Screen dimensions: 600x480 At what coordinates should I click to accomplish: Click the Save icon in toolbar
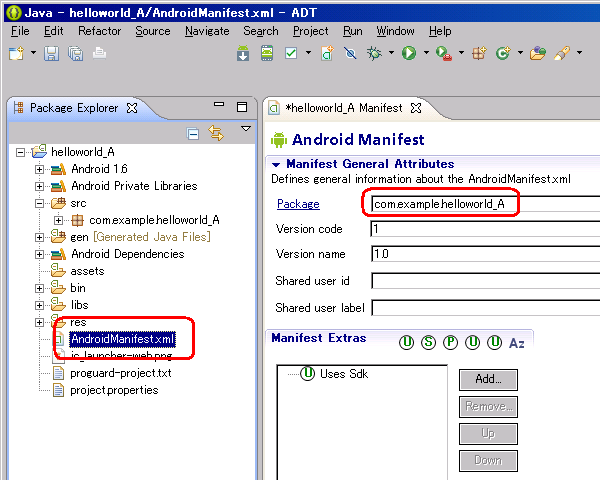51,53
